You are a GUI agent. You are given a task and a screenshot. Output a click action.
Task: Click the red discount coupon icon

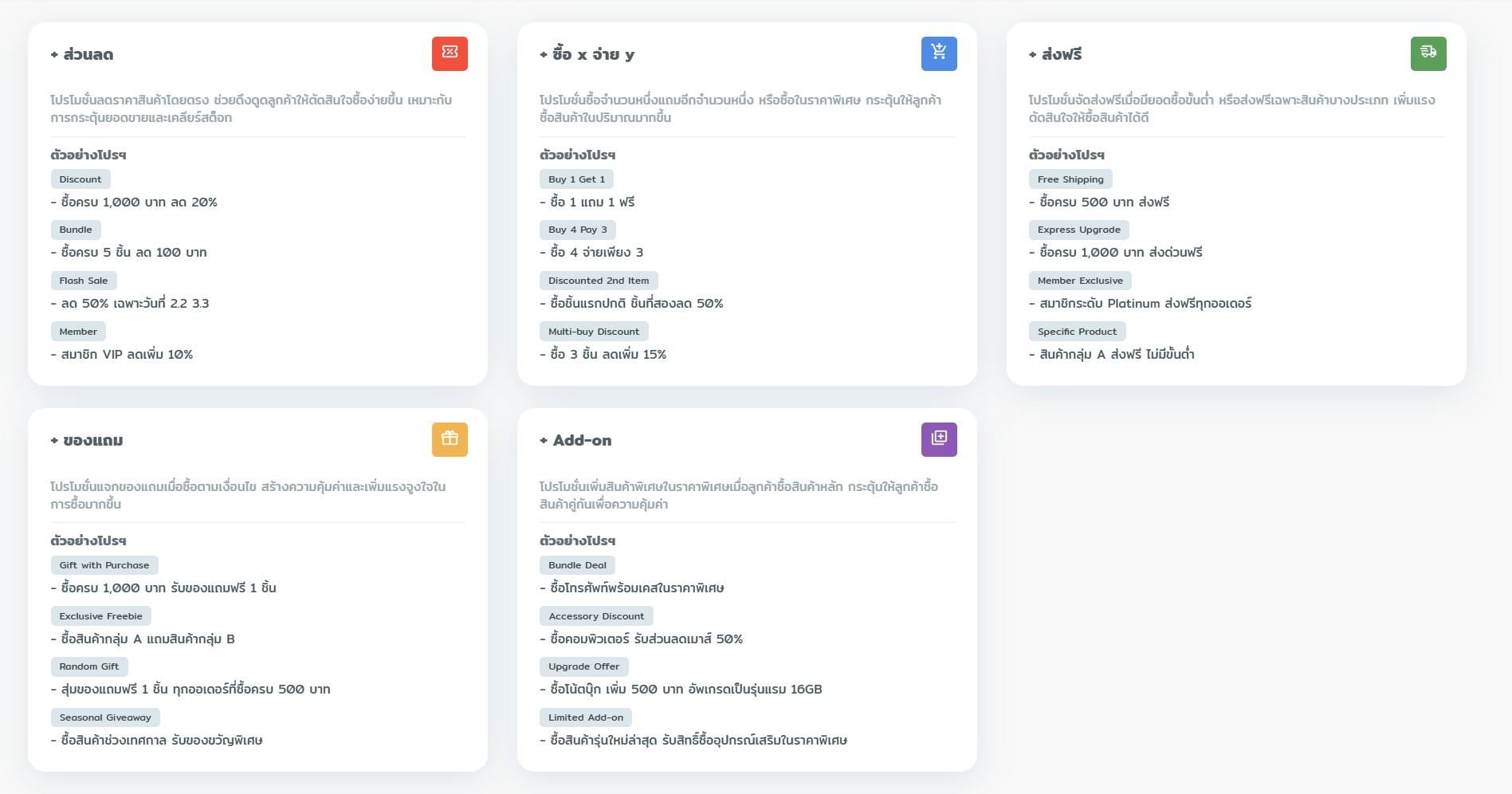coord(450,53)
